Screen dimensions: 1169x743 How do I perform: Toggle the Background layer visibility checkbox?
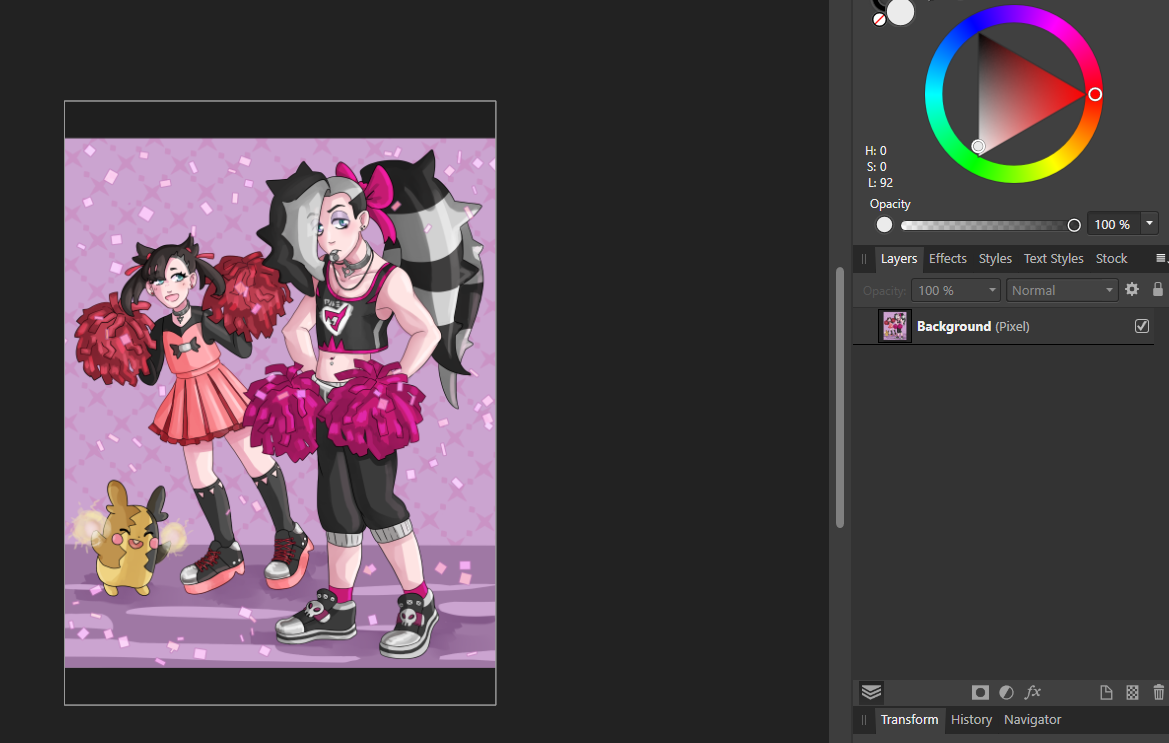1141,326
